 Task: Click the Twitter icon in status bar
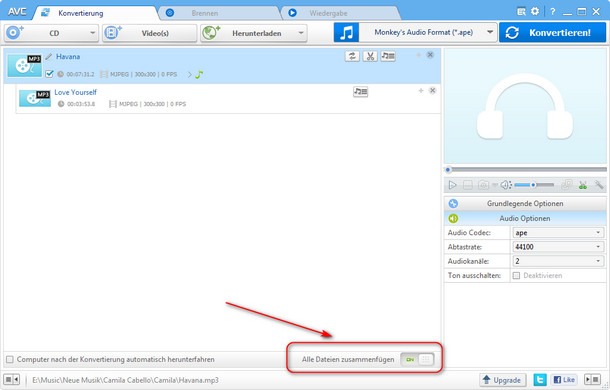(540, 379)
